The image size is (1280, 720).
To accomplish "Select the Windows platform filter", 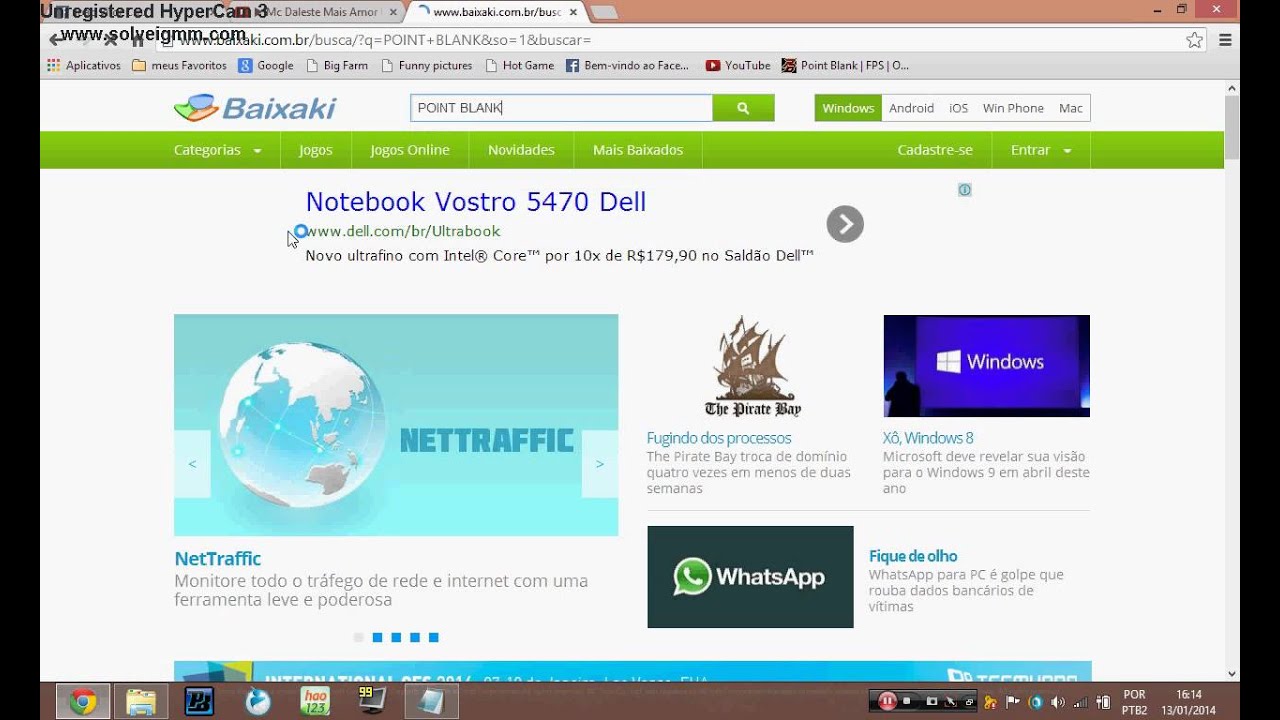I will pyautogui.click(x=848, y=108).
